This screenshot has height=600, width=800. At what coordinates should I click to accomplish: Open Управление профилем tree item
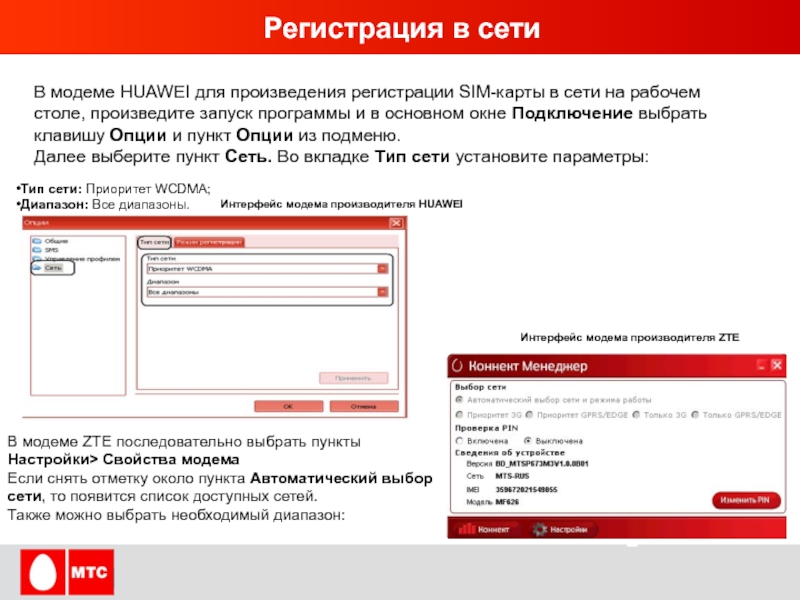tap(82, 259)
